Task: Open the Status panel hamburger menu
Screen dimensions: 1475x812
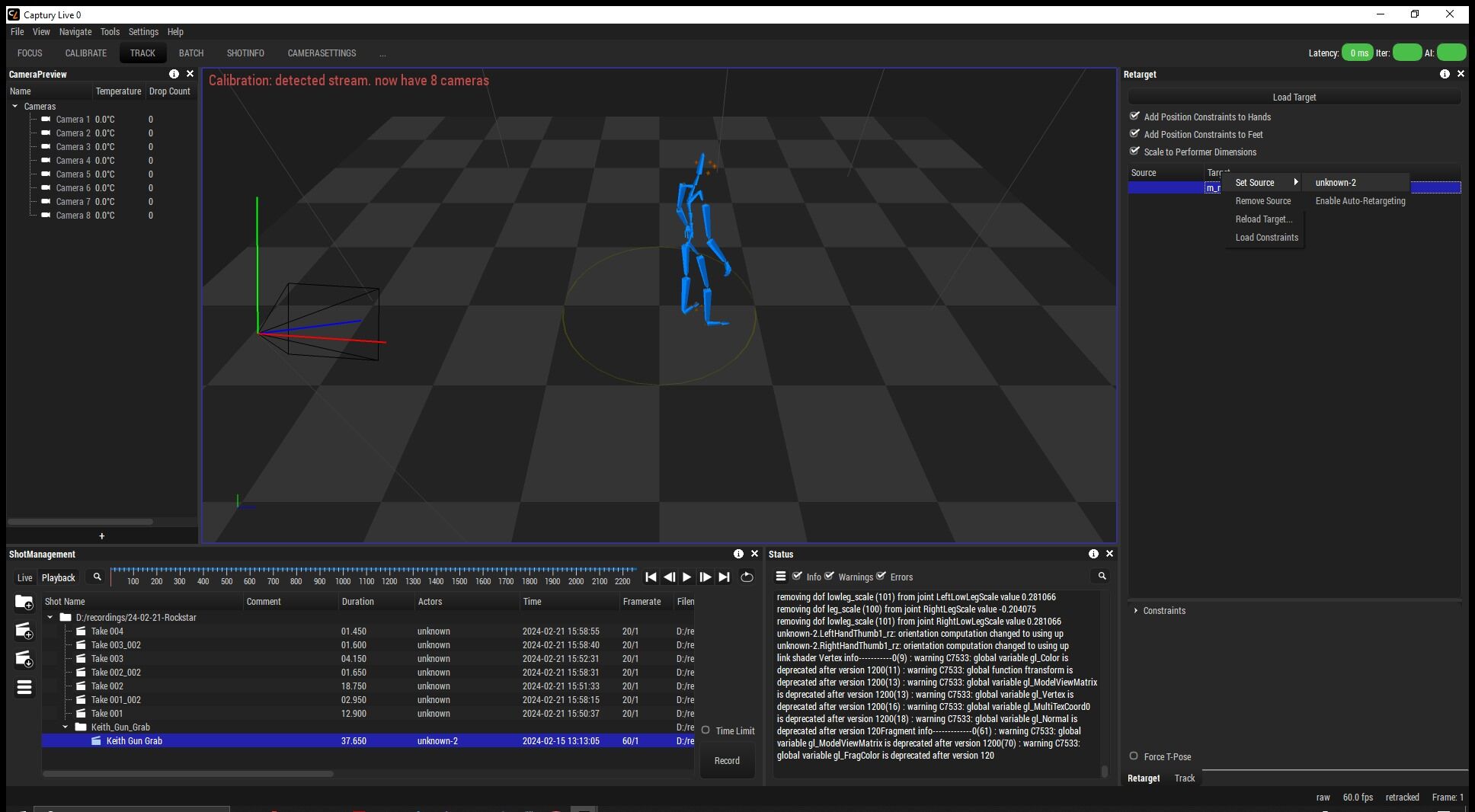Action: pyautogui.click(x=781, y=577)
